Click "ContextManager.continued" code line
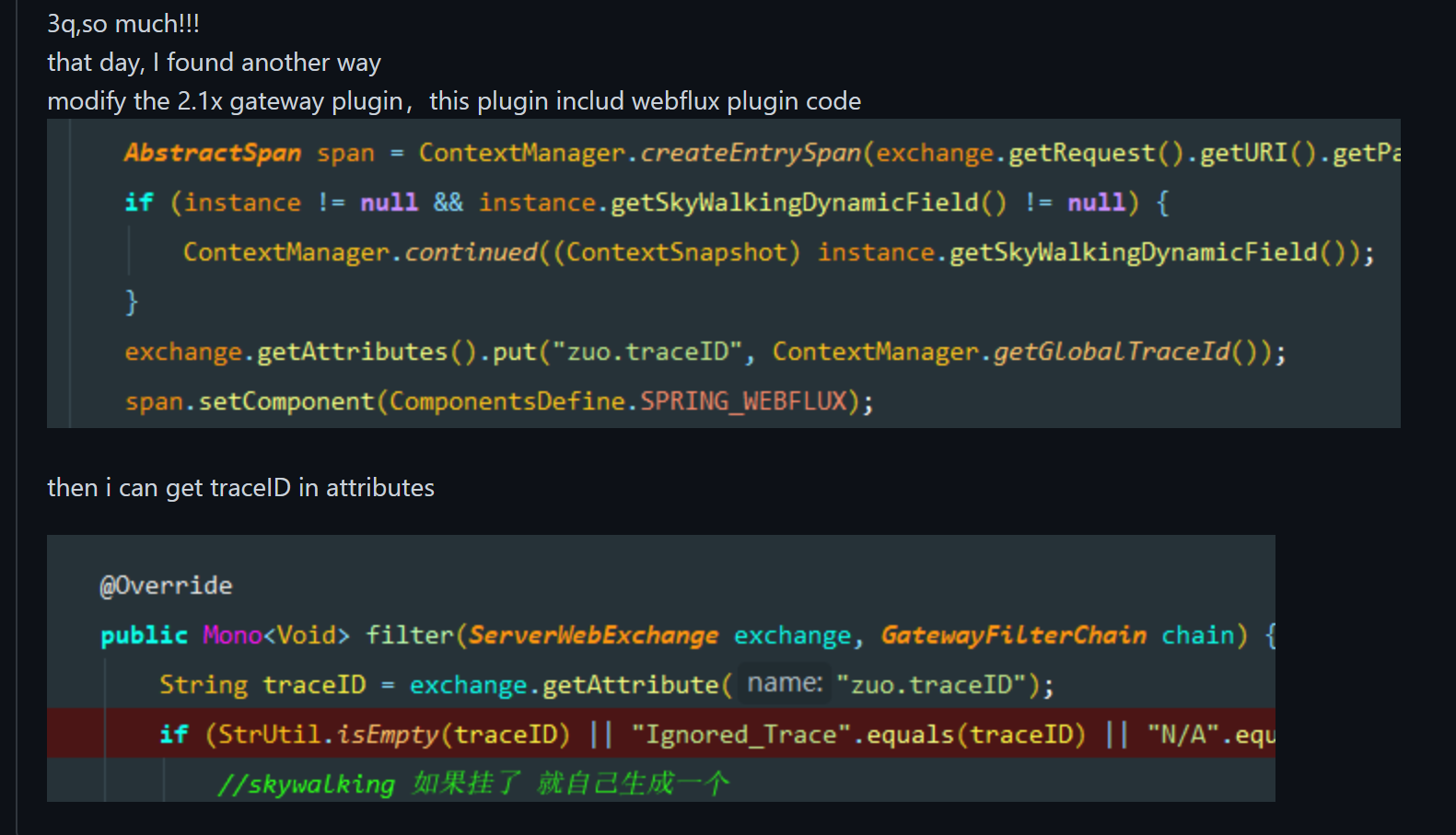The height and width of the screenshot is (835, 1456). coord(778,252)
